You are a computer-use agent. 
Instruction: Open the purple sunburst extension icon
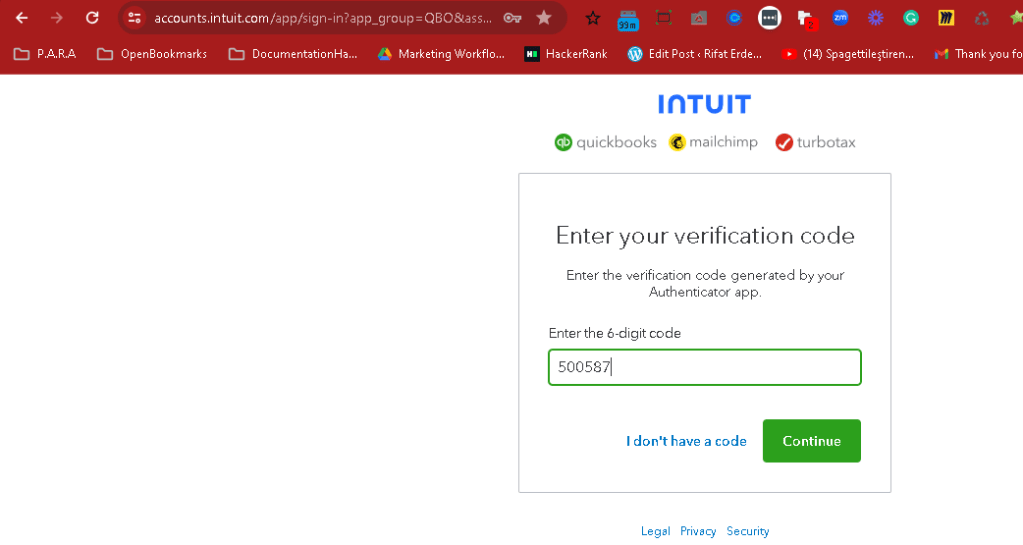tap(876, 18)
